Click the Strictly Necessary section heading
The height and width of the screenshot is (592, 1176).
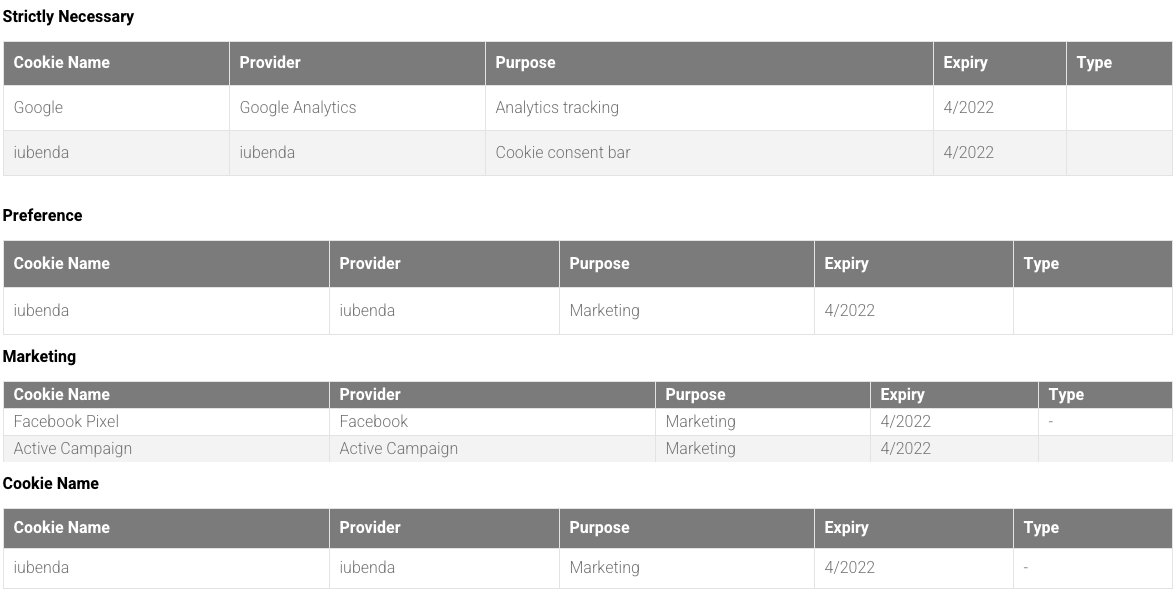(x=68, y=17)
